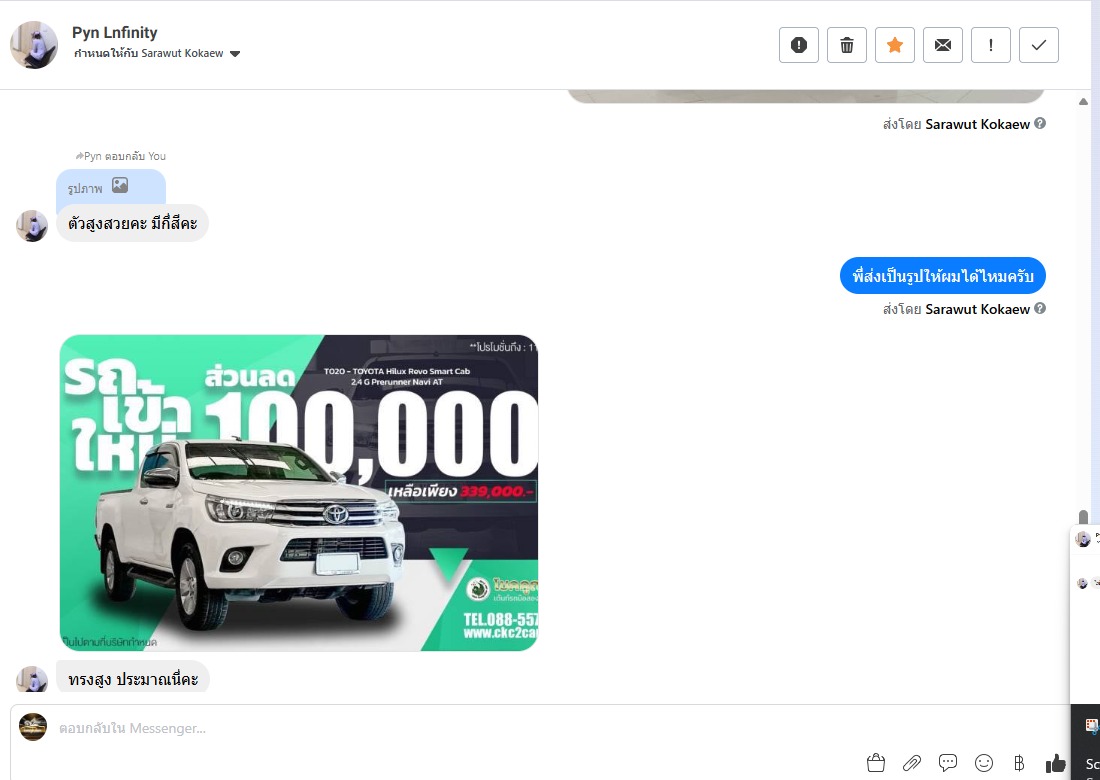1100x780 pixels.
Task: Click the ส่งโดย Sarawut Kokaew label under blue bubble
Action: (x=956, y=309)
